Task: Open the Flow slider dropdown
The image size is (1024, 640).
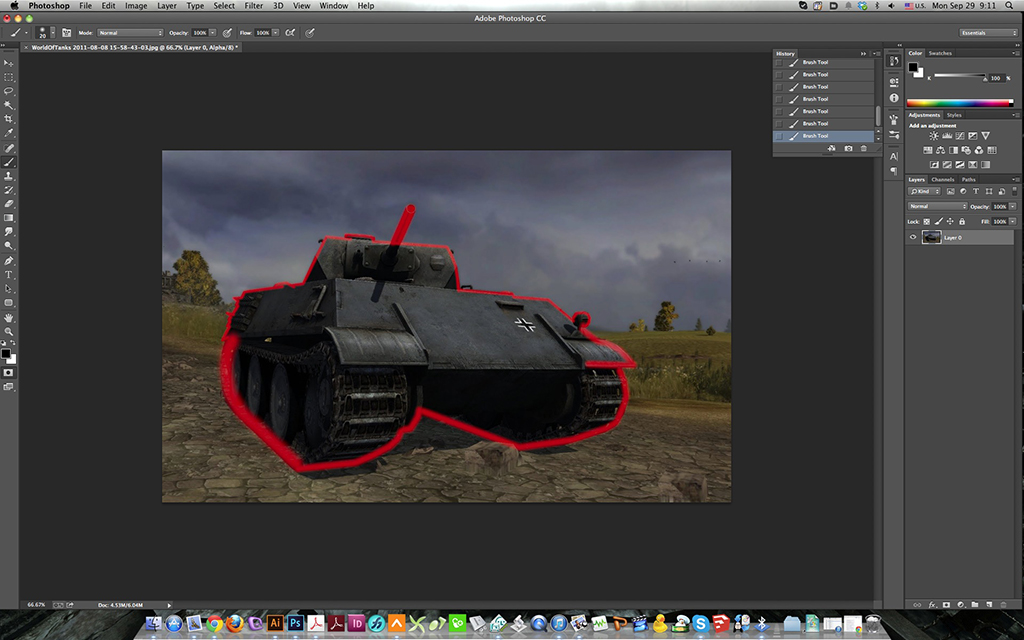Action: [x=276, y=33]
